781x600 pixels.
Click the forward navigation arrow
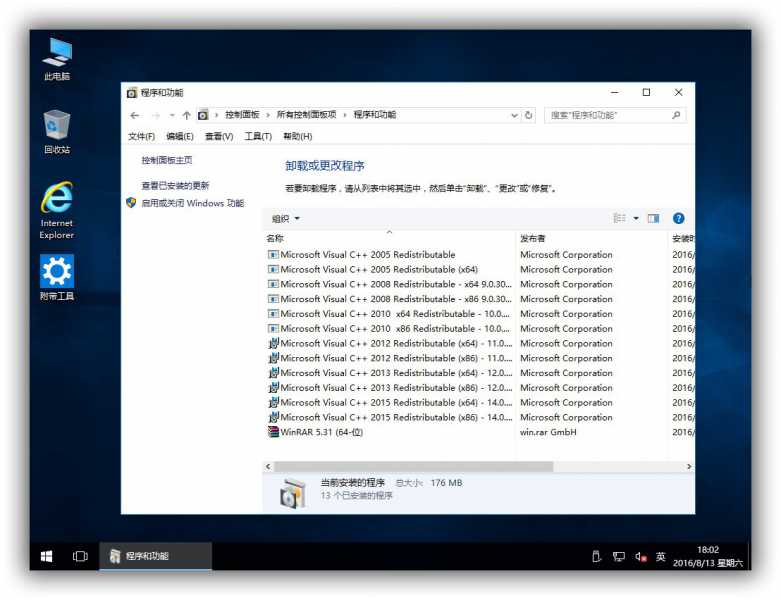pos(156,116)
